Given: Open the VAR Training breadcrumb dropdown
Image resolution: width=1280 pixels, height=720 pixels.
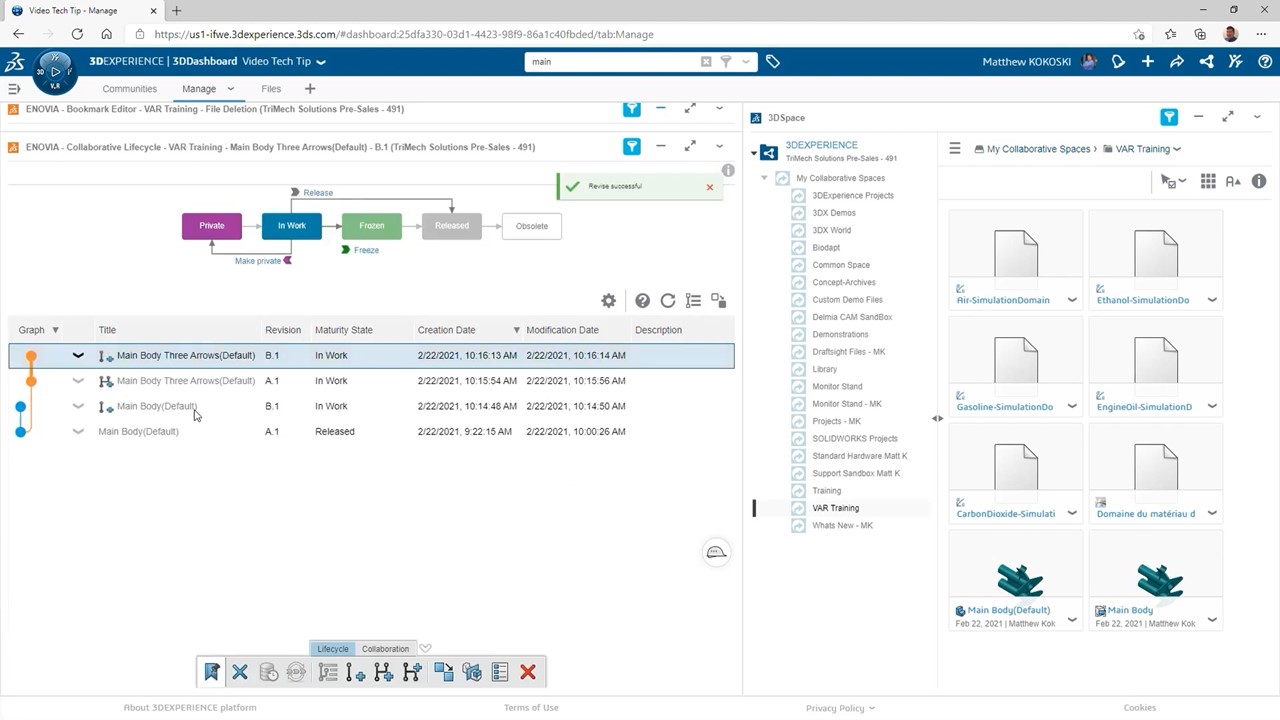Looking at the screenshot, I should coord(1177,149).
